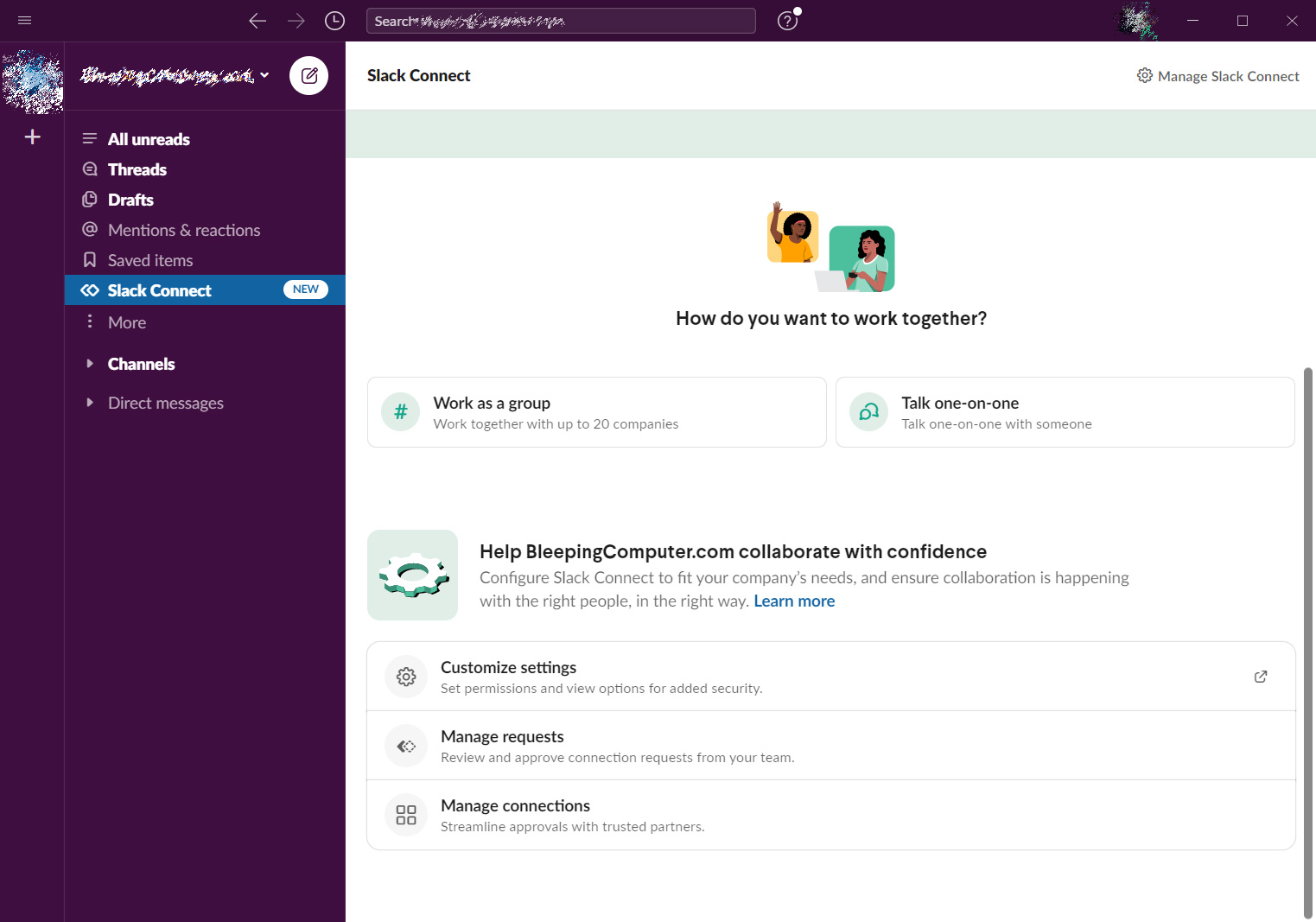The image size is (1316, 922).
Task: Follow the Learn more link
Action: pos(794,601)
